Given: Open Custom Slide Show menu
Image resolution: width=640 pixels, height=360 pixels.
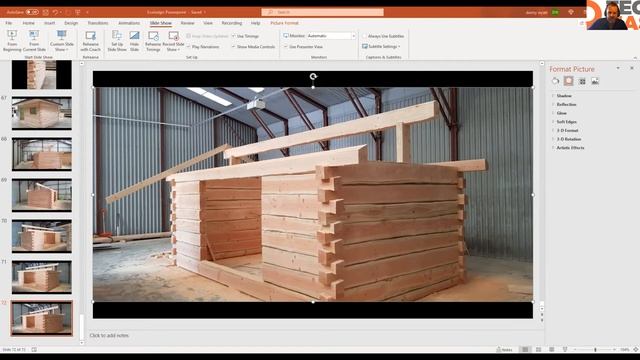Looking at the screenshot, I should tap(62, 41).
